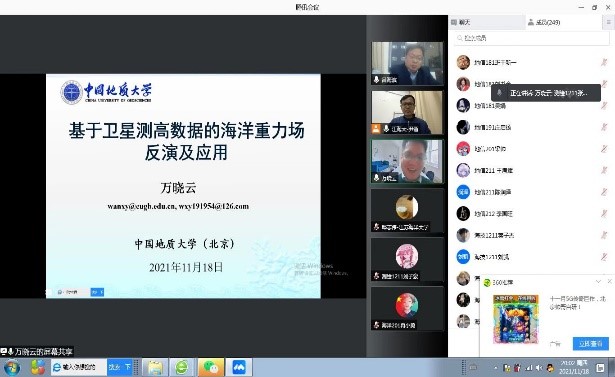Switch to Tencent Meeting taskbar icon
615x377 pixels.
[239, 368]
